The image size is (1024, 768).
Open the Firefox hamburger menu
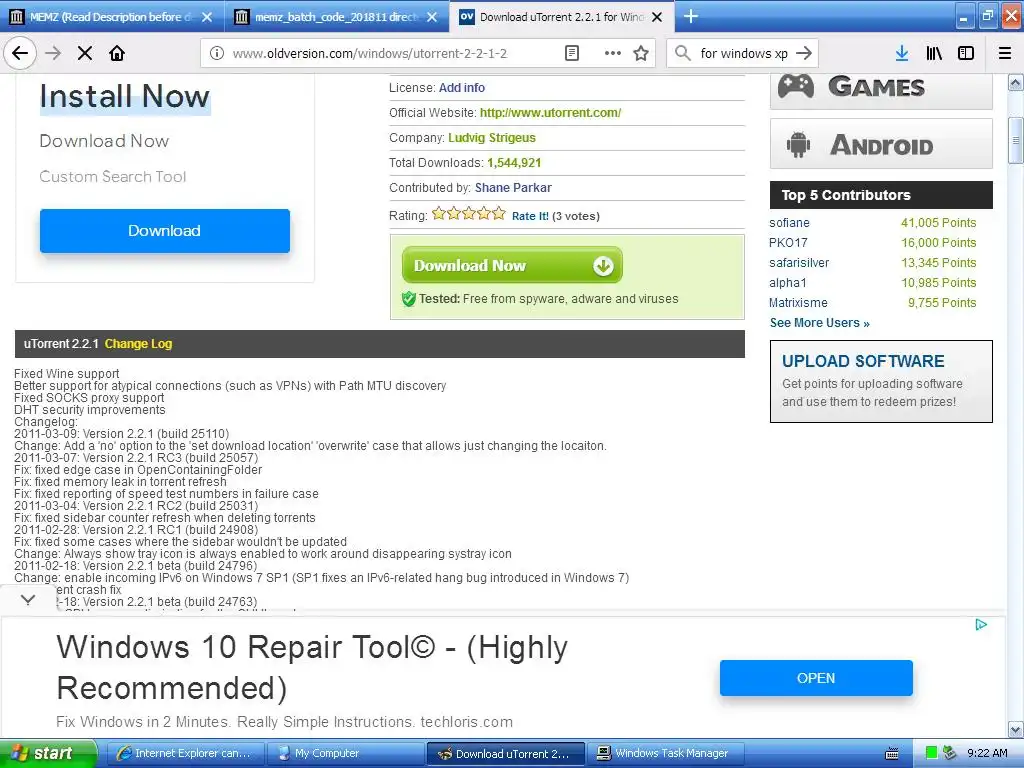[x=1005, y=53]
